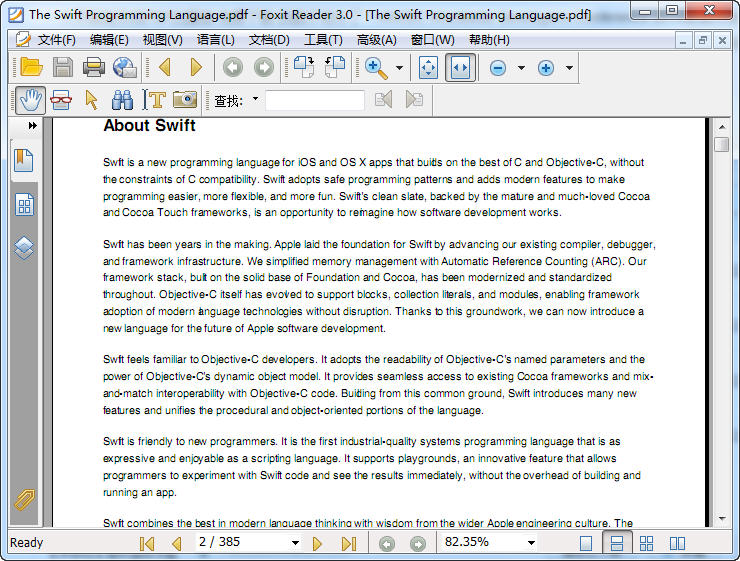
Task: Select the text selection T tool
Action: click(x=155, y=100)
